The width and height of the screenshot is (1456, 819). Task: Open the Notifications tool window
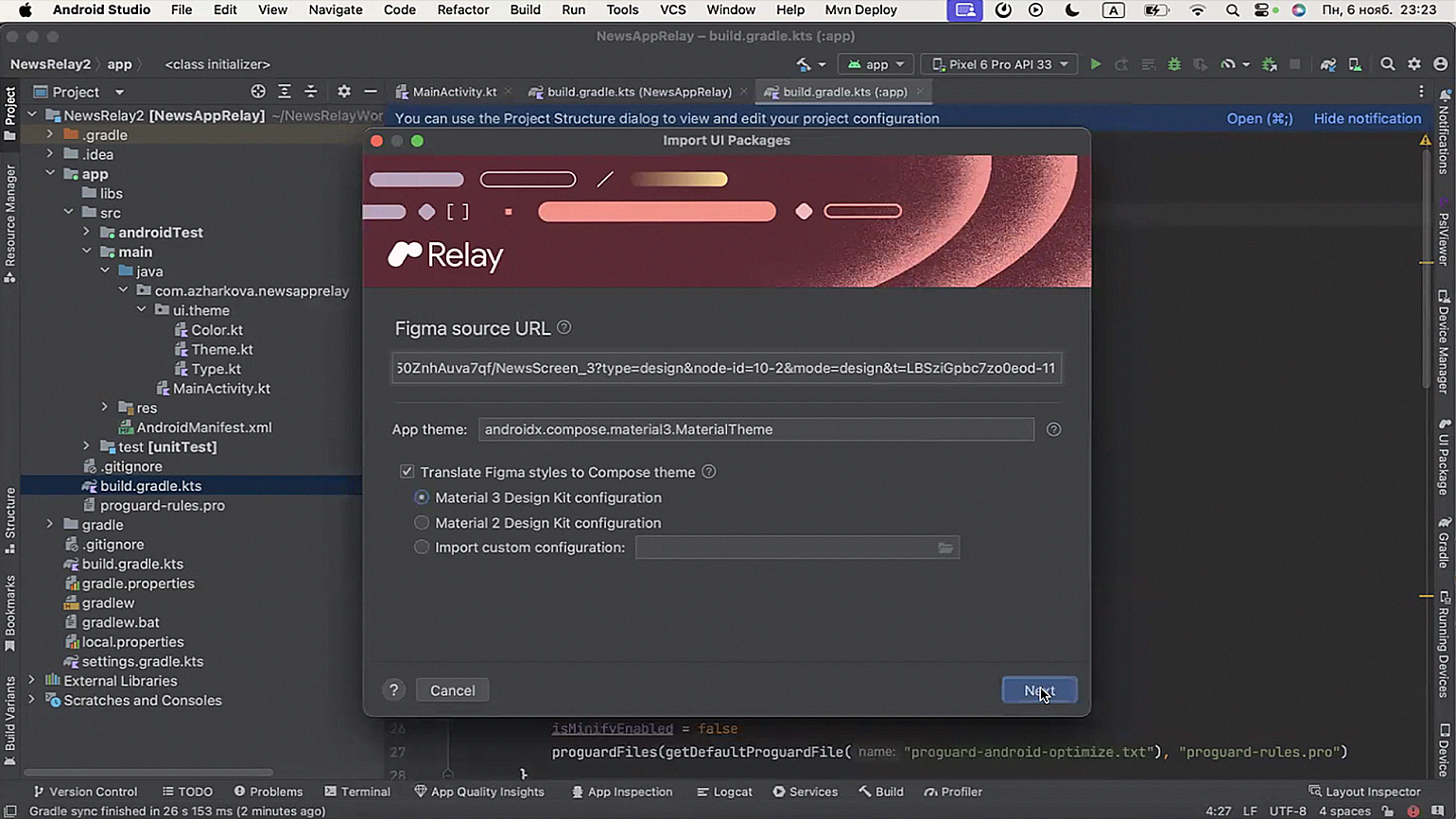(1444, 132)
